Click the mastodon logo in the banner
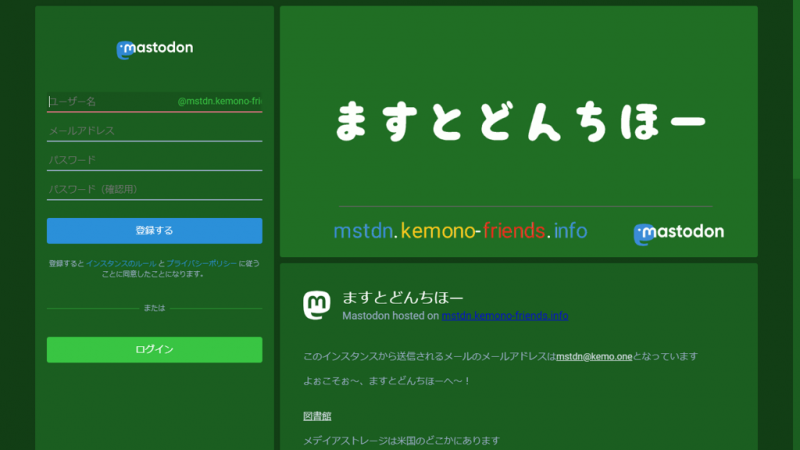800x450 pixels. point(678,233)
